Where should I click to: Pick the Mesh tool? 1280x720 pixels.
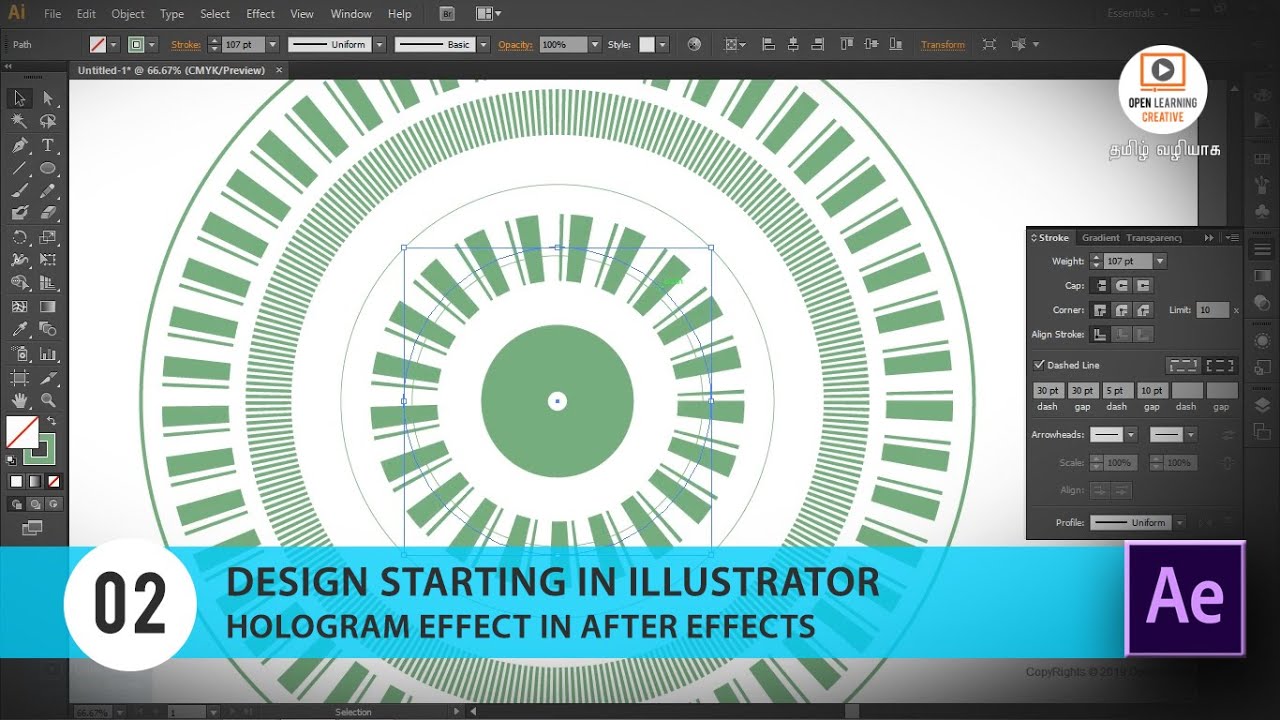(19, 307)
